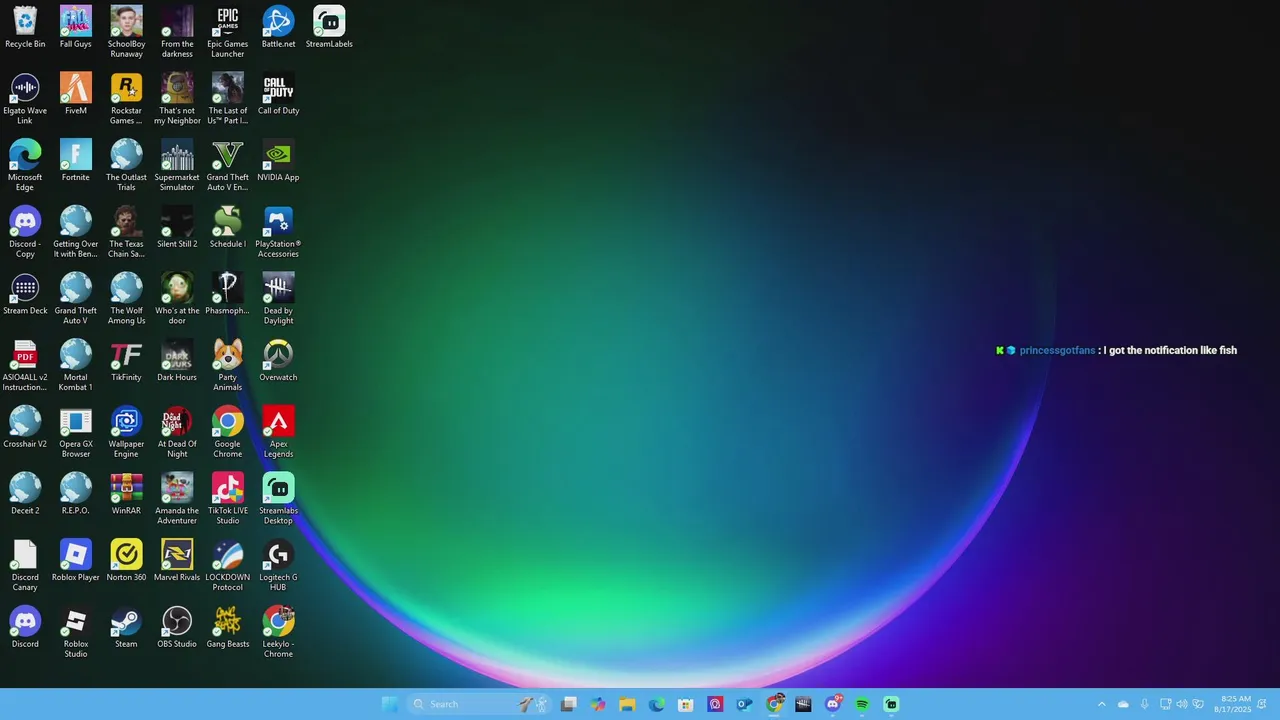Select the Party Animals desktop icon
This screenshot has width=1280, height=720.
[228, 365]
